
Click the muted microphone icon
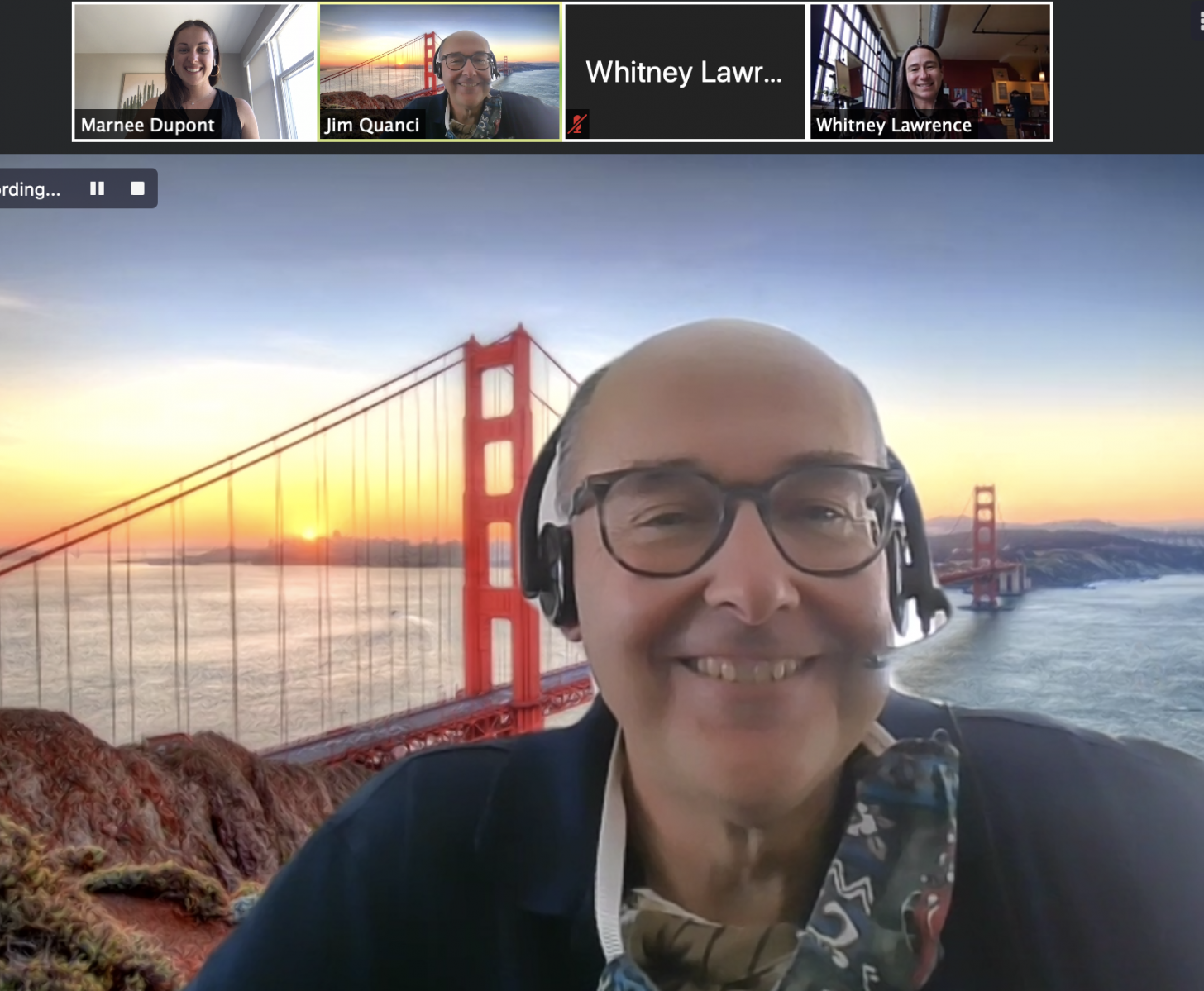pyautogui.click(x=577, y=125)
